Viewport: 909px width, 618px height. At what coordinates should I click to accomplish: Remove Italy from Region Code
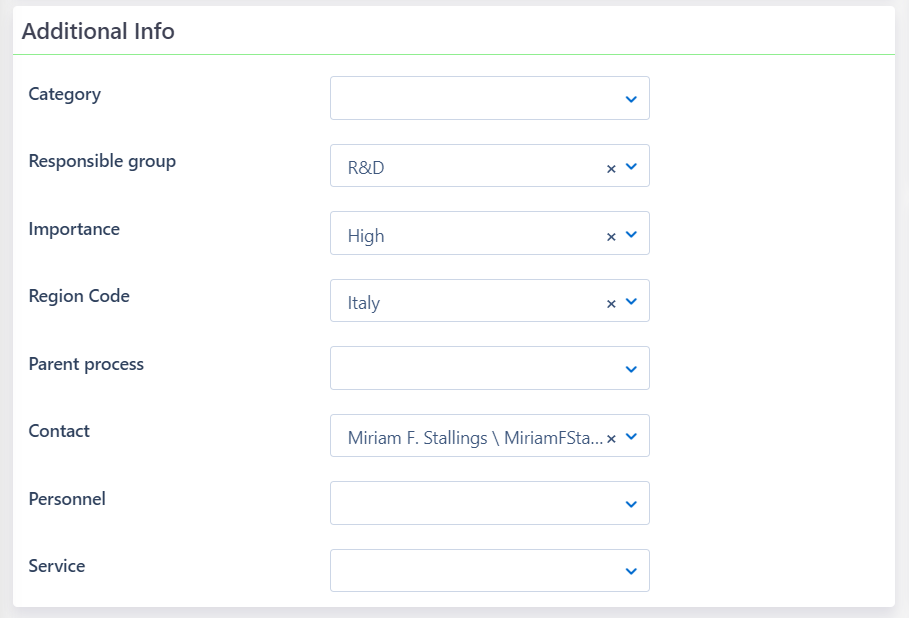click(x=611, y=302)
